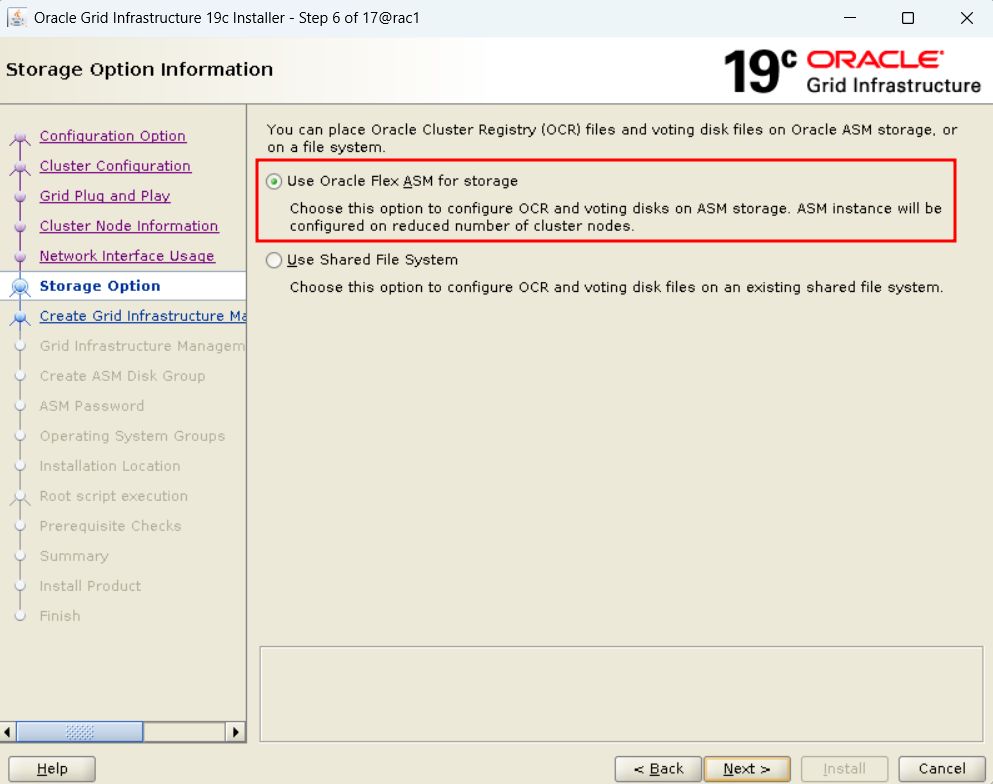Select the Storage Option step
Screen dimensions: 993x784
(99, 286)
